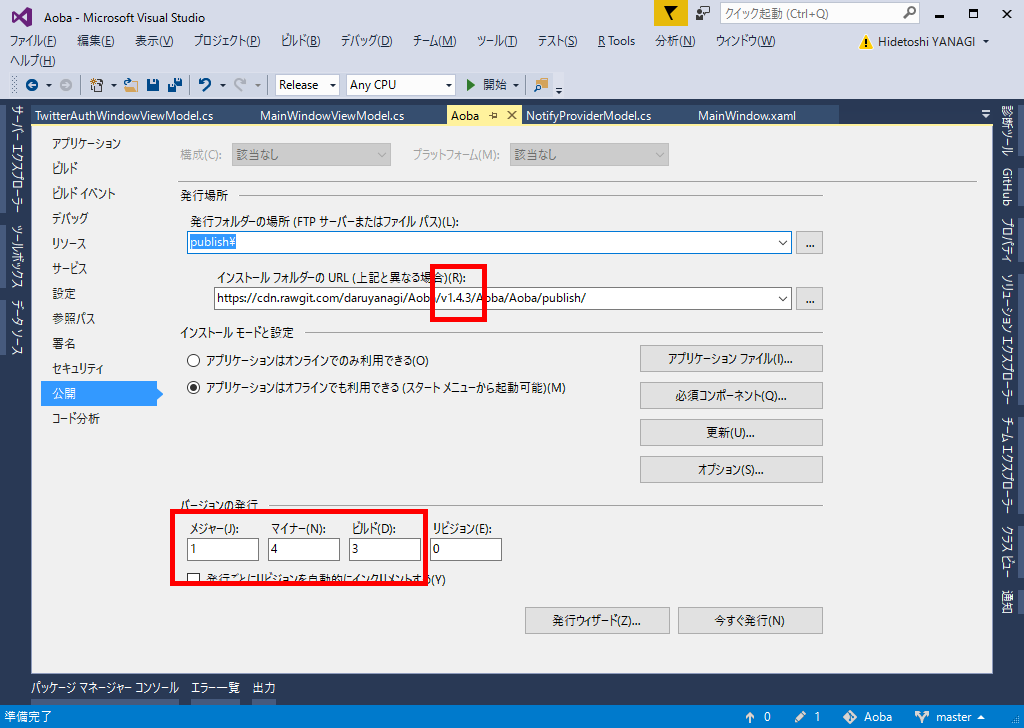This screenshot has width=1024, height=728.
Task: Switch to MainWindowViewModel.cs tab
Action: click(332, 116)
